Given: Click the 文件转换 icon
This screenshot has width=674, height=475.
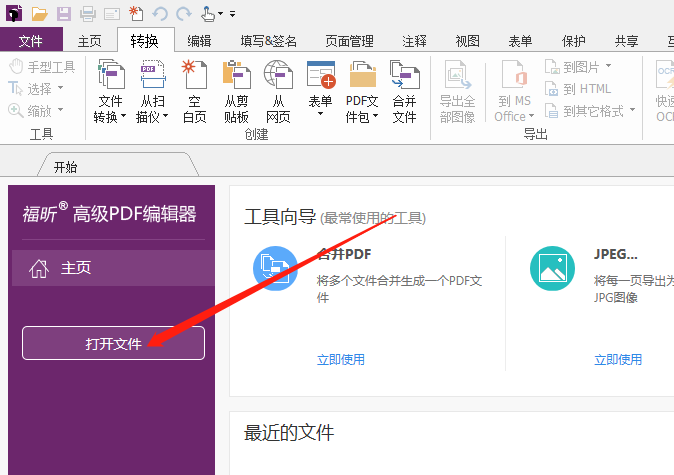Looking at the screenshot, I should (111, 75).
